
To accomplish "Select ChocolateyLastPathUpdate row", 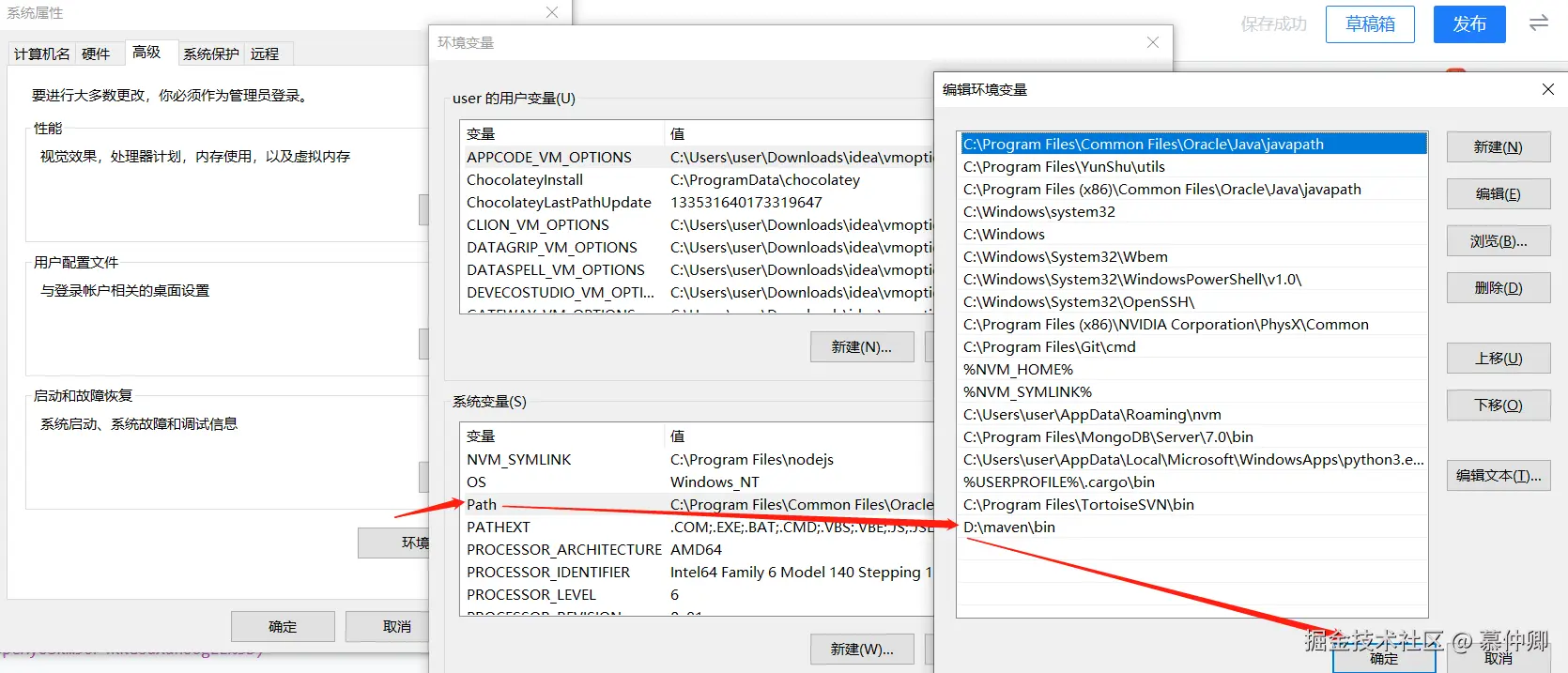I will 698,202.
